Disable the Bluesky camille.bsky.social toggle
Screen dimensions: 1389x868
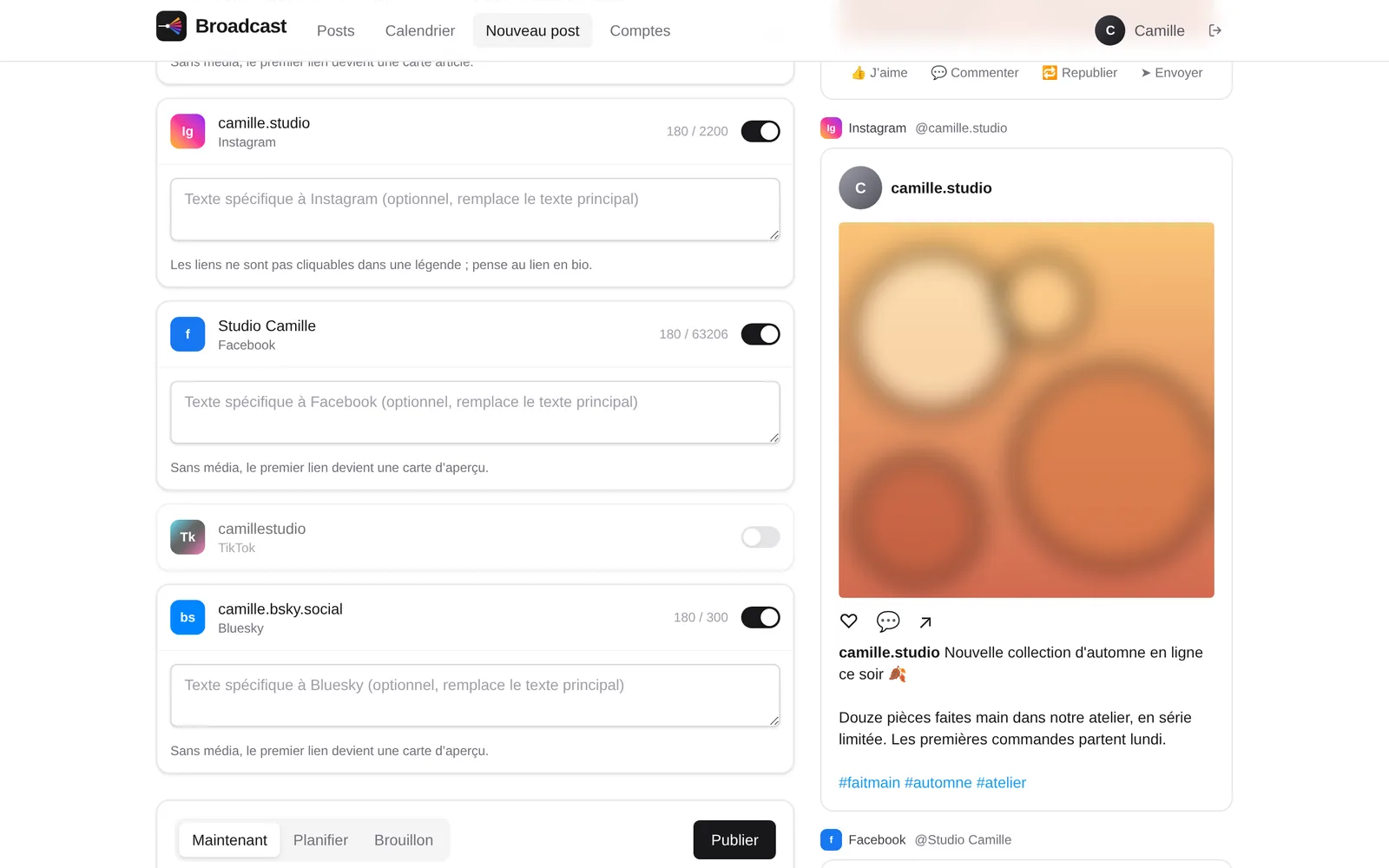pyautogui.click(x=760, y=617)
